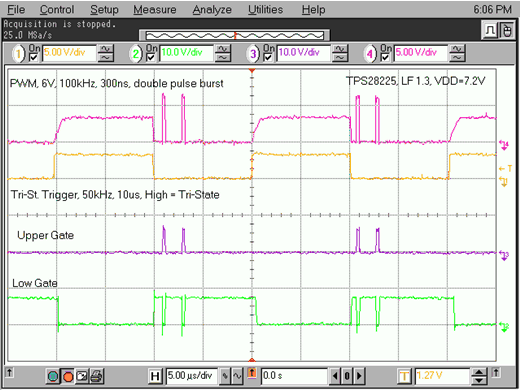Click the channel 4 ground marker on right edge
The height and width of the screenshot is (391, 521).
[504, 145]
